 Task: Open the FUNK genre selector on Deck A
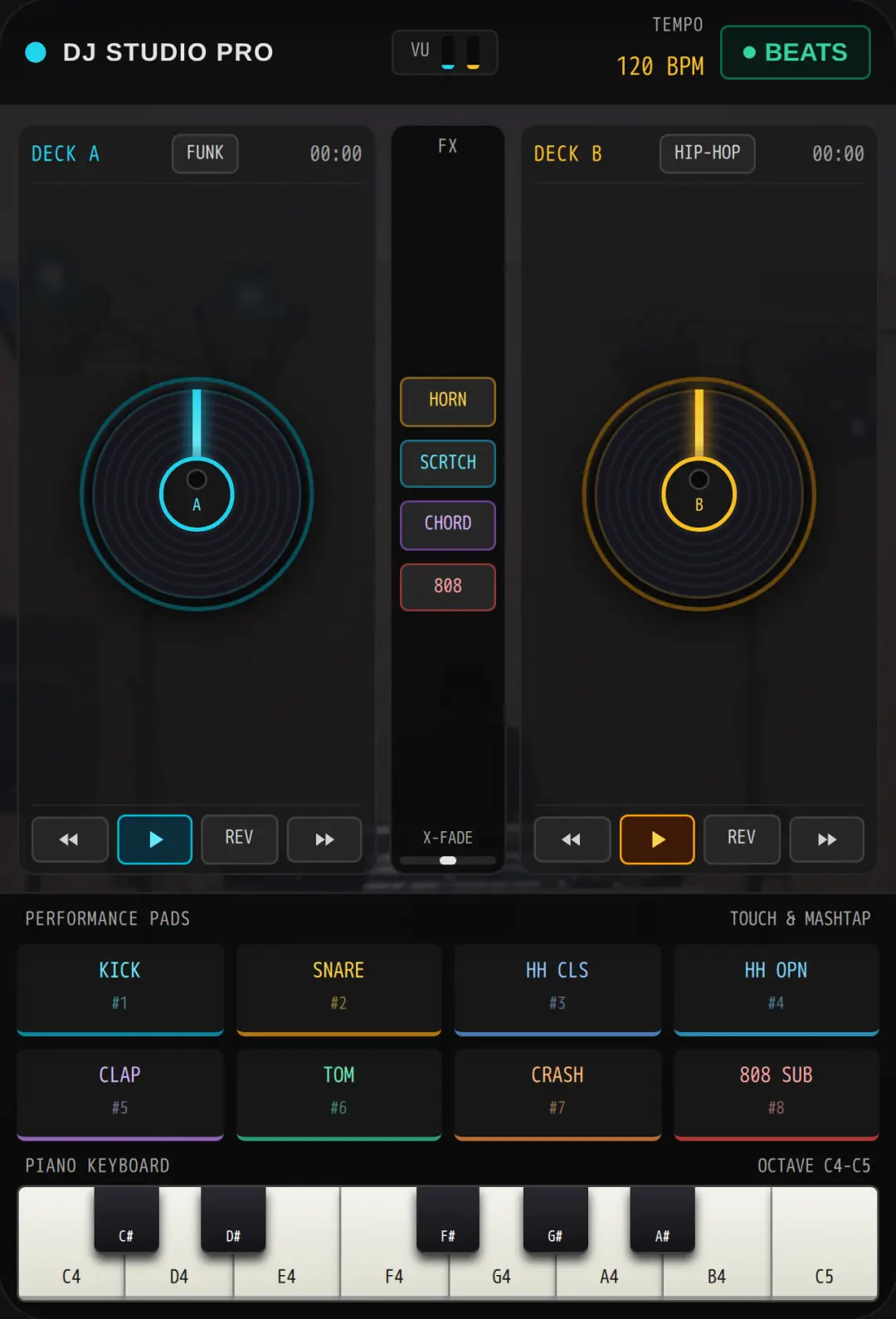[x=205, y=153]
